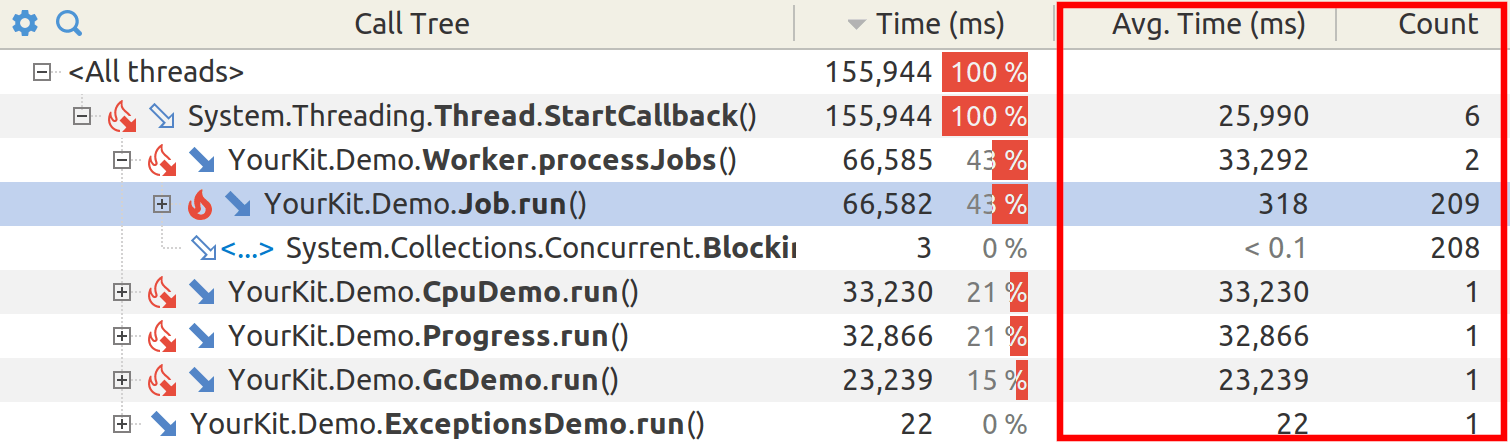1510x444 pixels.
Task: Select YourKit.Demo.CpuDemo.run() row
Action: pyautogui.click(x=755, y=292)
